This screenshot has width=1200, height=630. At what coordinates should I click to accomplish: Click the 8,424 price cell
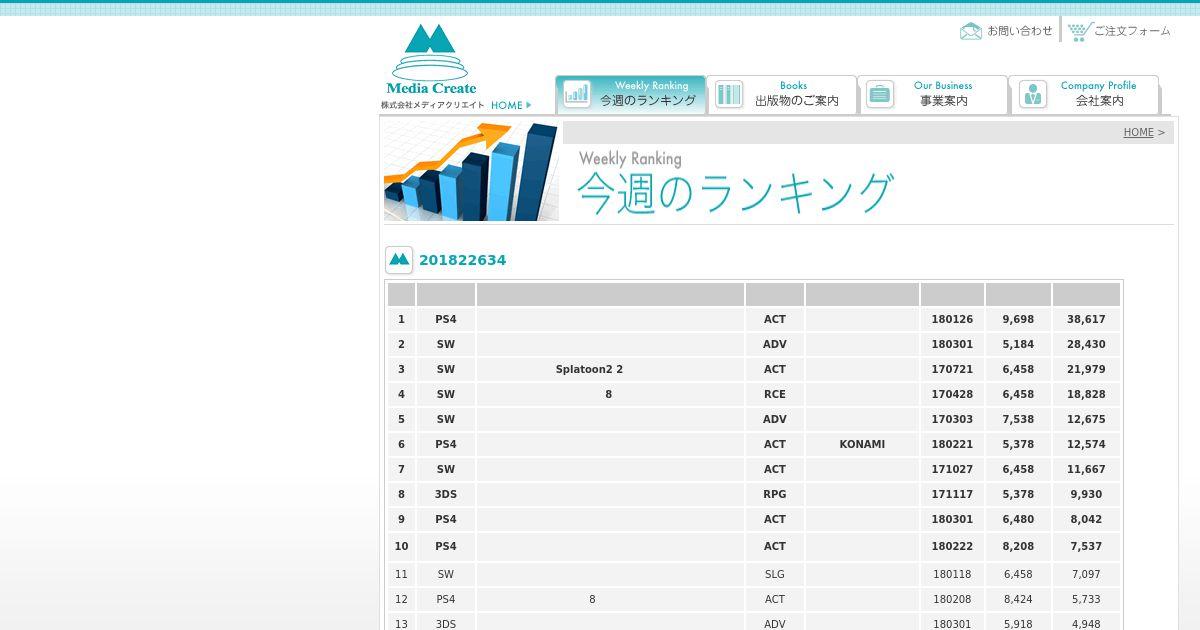click(1018, 599)
